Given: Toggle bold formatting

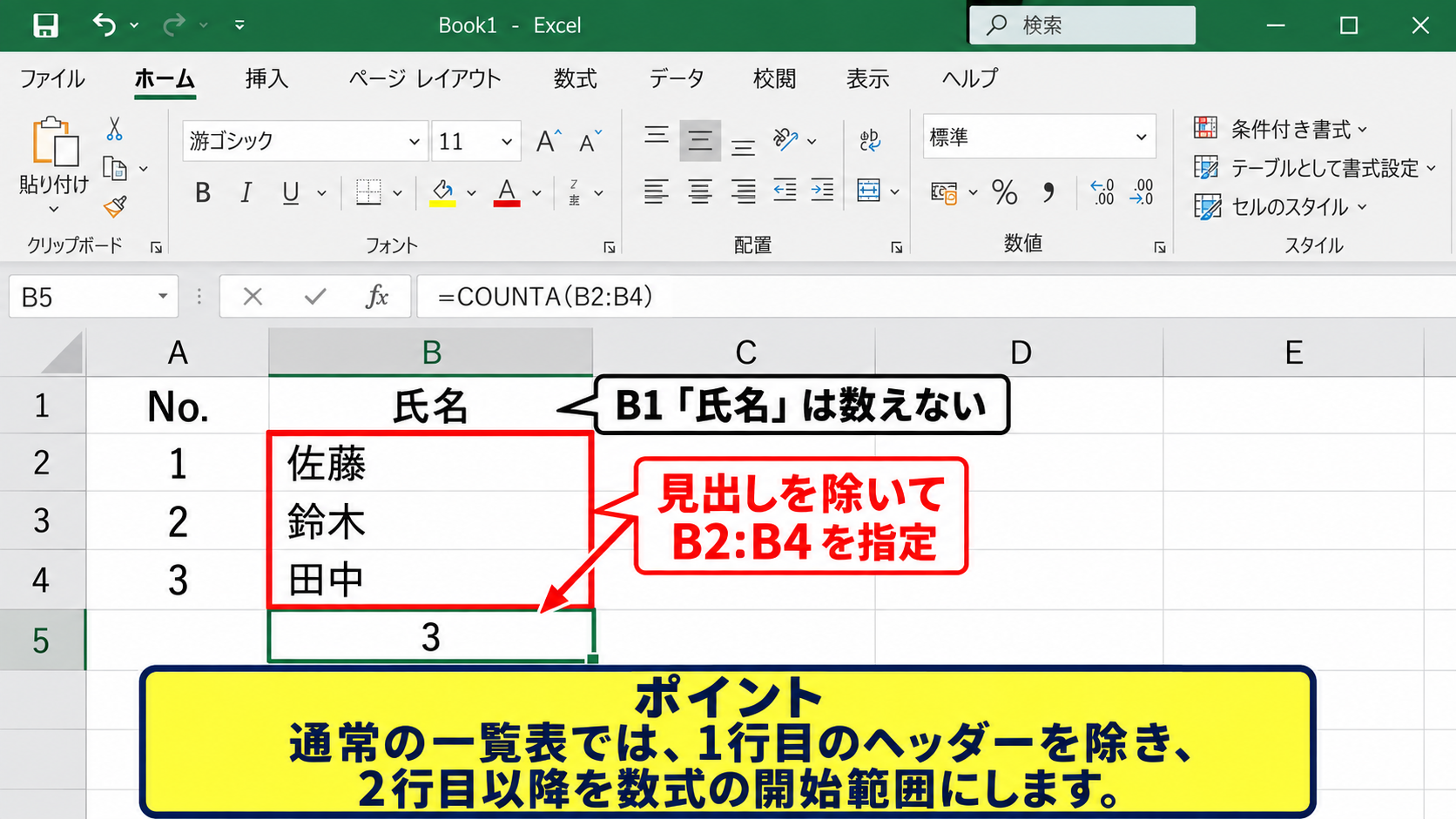Looking at the screenshot, I should tap(203, 192).
